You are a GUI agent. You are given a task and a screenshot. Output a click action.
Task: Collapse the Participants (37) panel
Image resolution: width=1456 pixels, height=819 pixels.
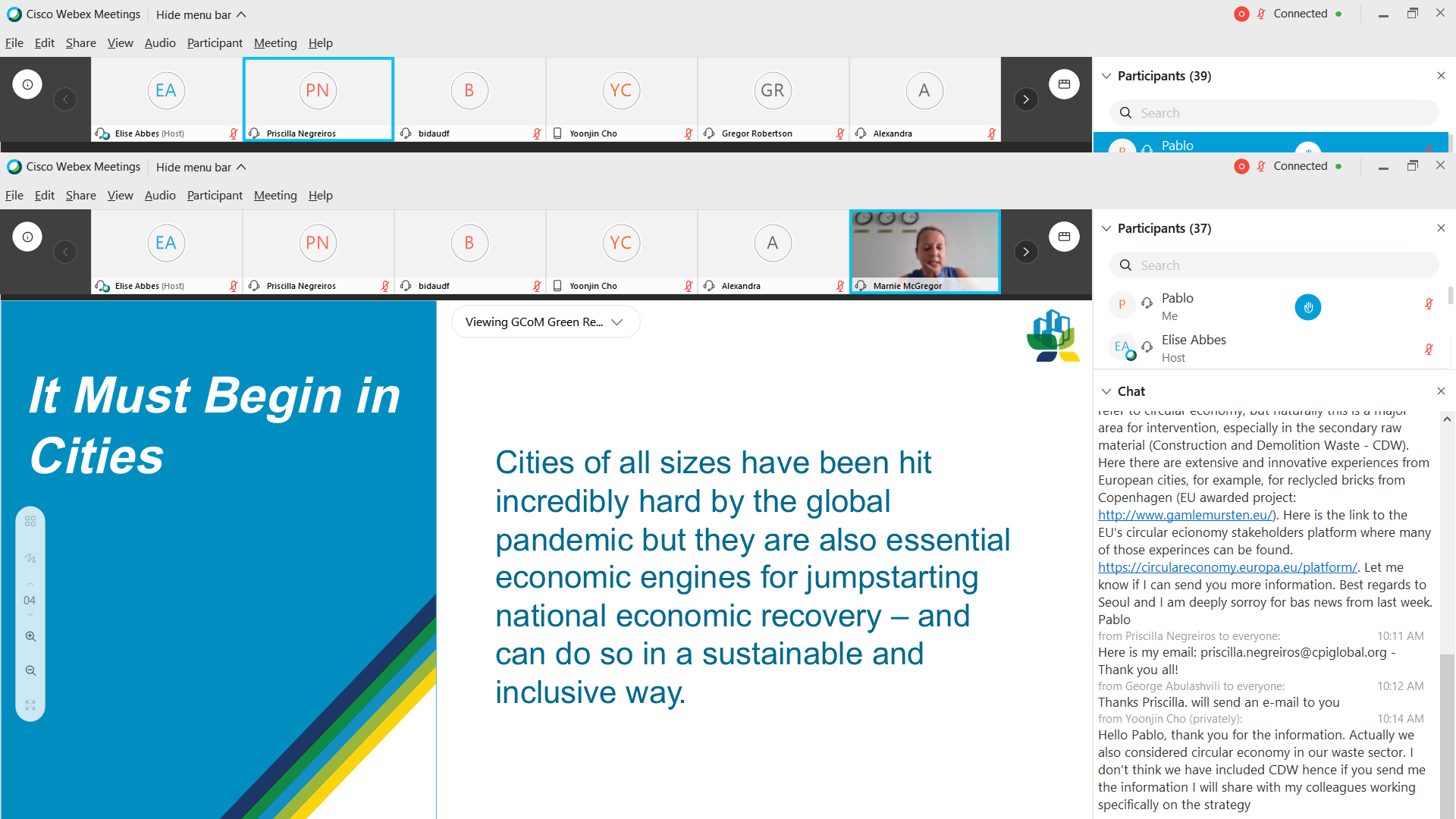point(1106,229)
